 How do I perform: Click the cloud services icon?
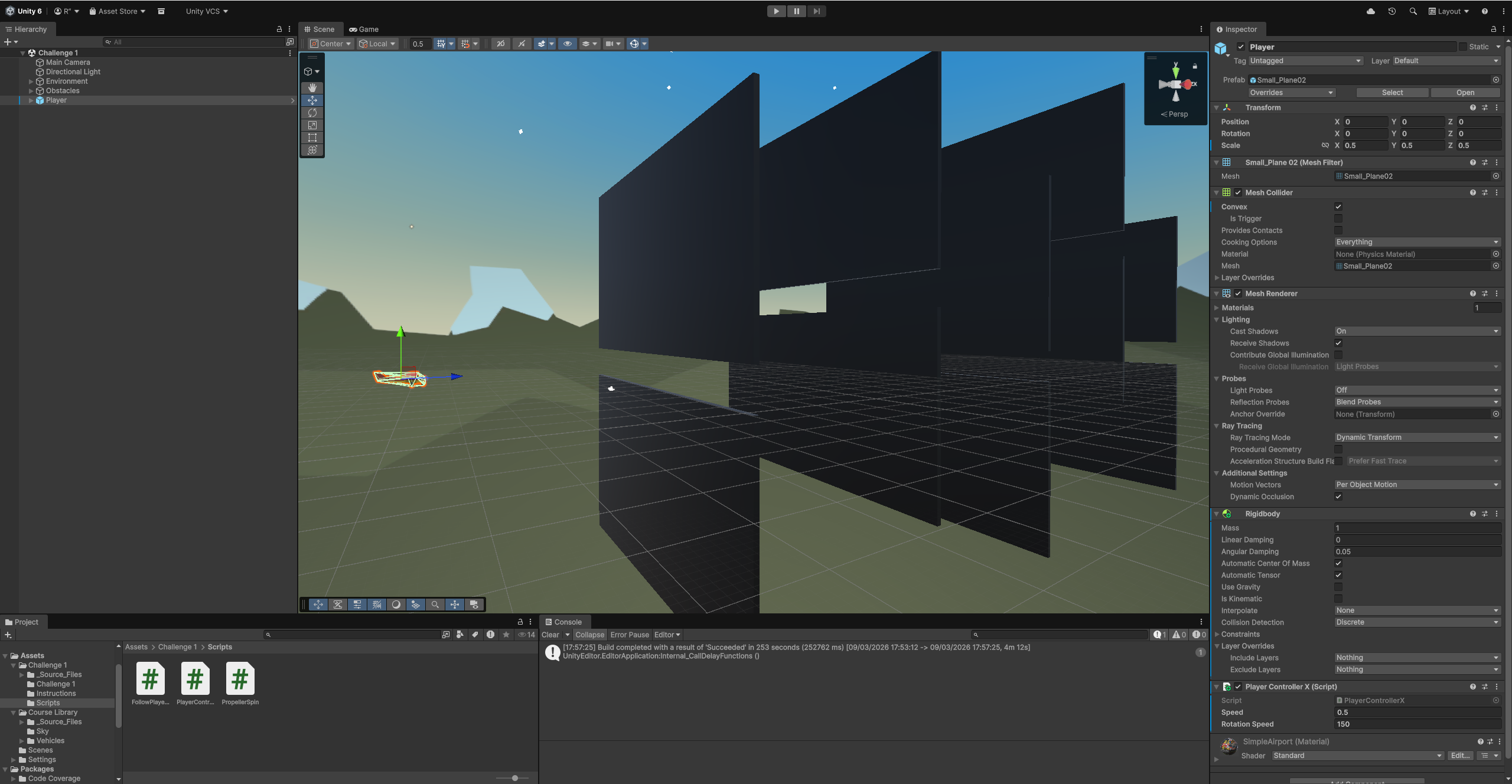tap(1370, 11)
